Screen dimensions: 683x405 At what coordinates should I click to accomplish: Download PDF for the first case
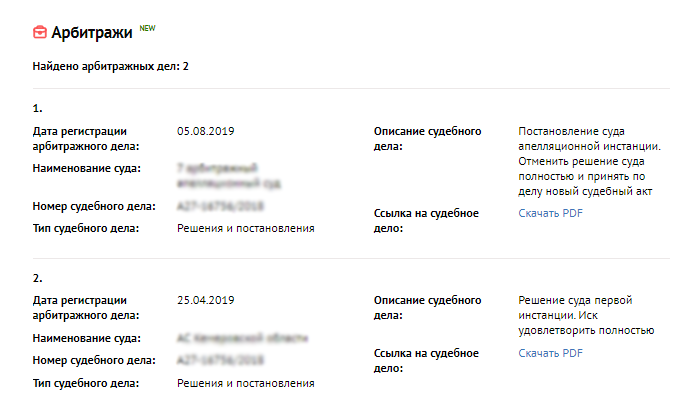click(x=550, y=213)
